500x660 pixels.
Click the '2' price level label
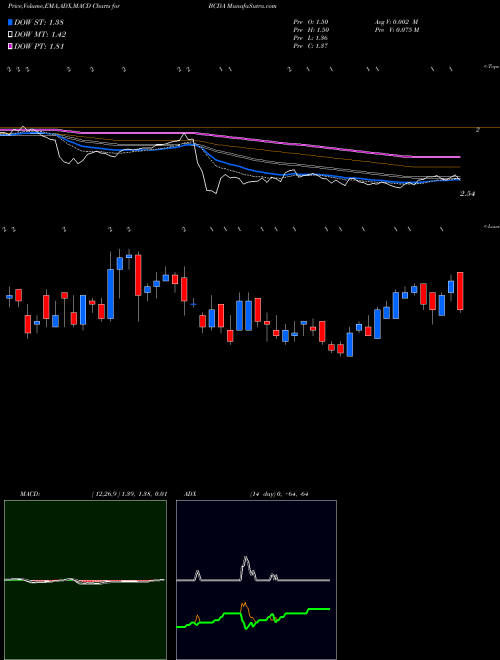tap(477, 130)
